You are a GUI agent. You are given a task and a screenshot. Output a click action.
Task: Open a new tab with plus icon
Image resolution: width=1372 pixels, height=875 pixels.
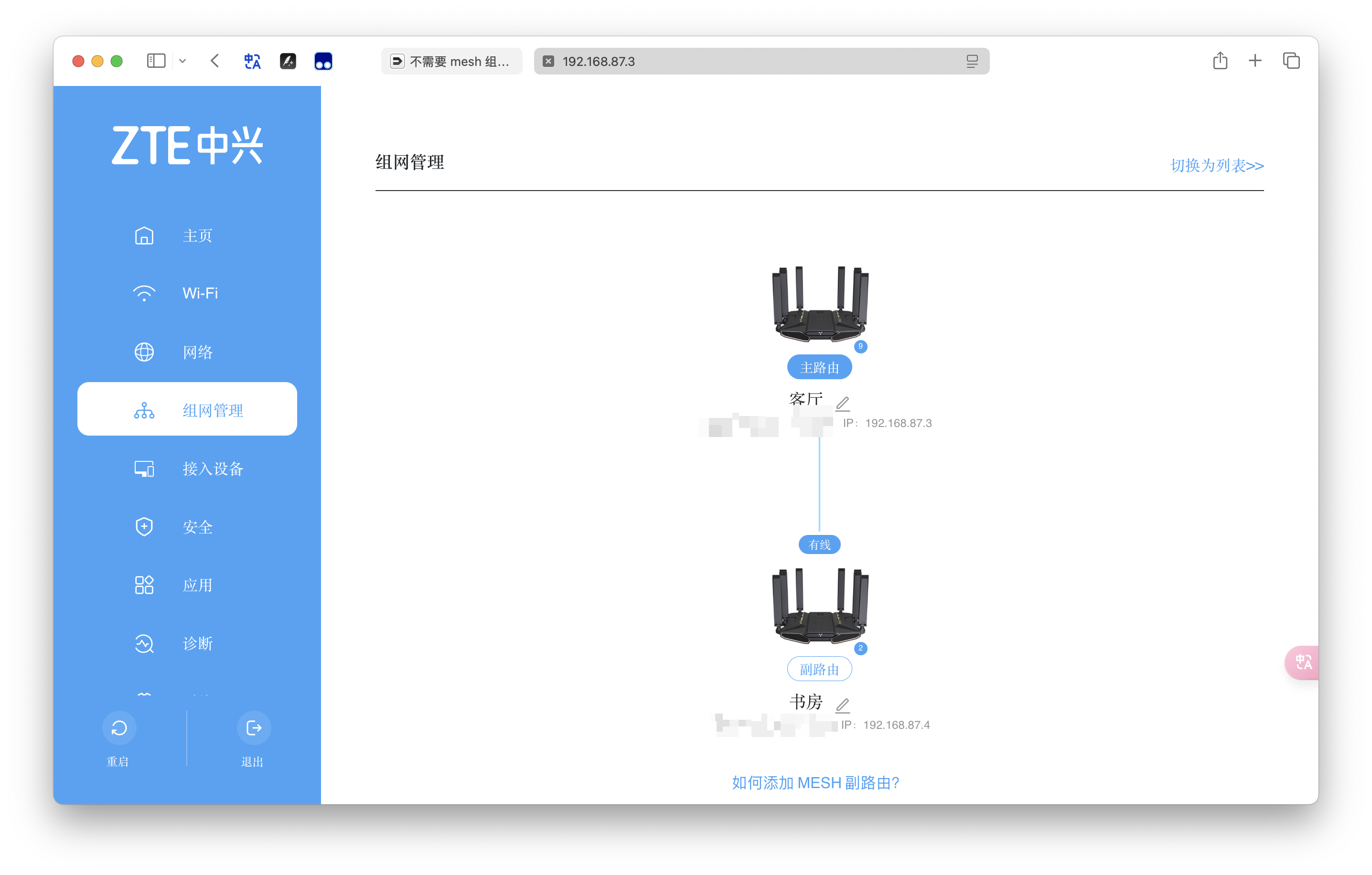point(1255,61)
